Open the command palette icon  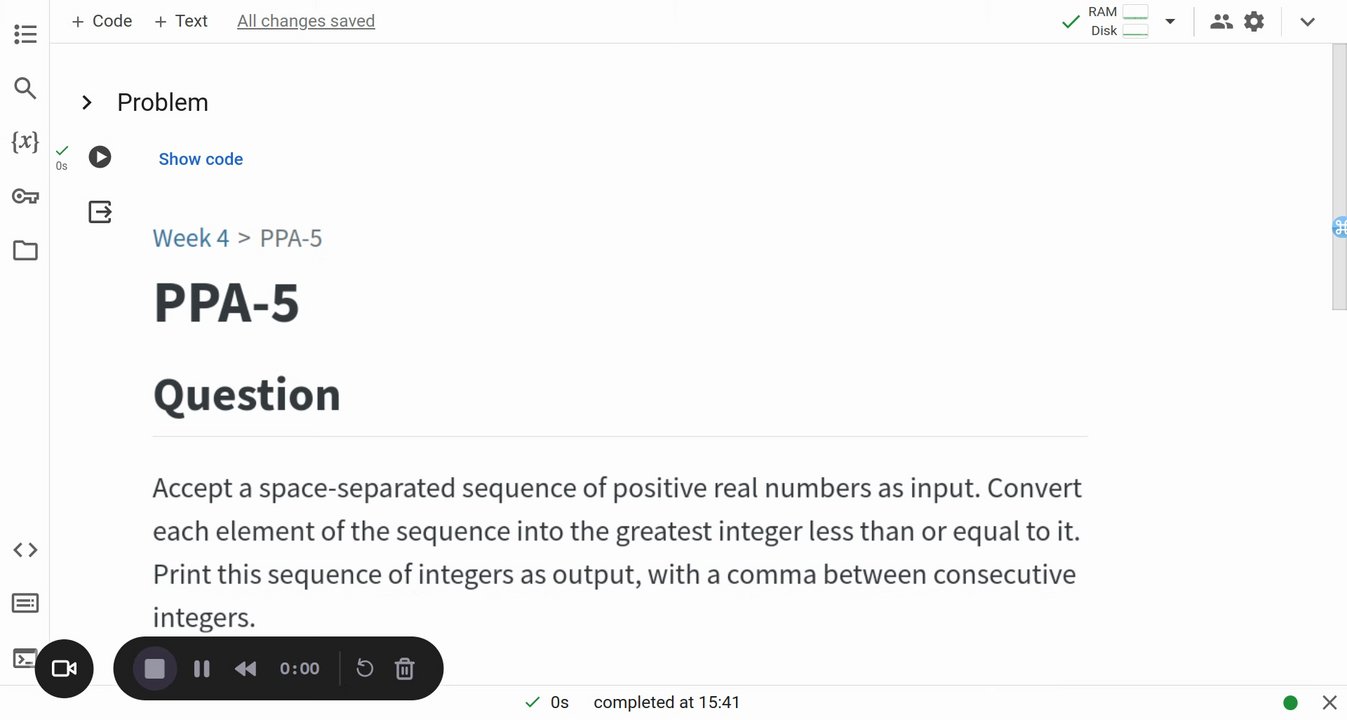[x=25, y=603]
